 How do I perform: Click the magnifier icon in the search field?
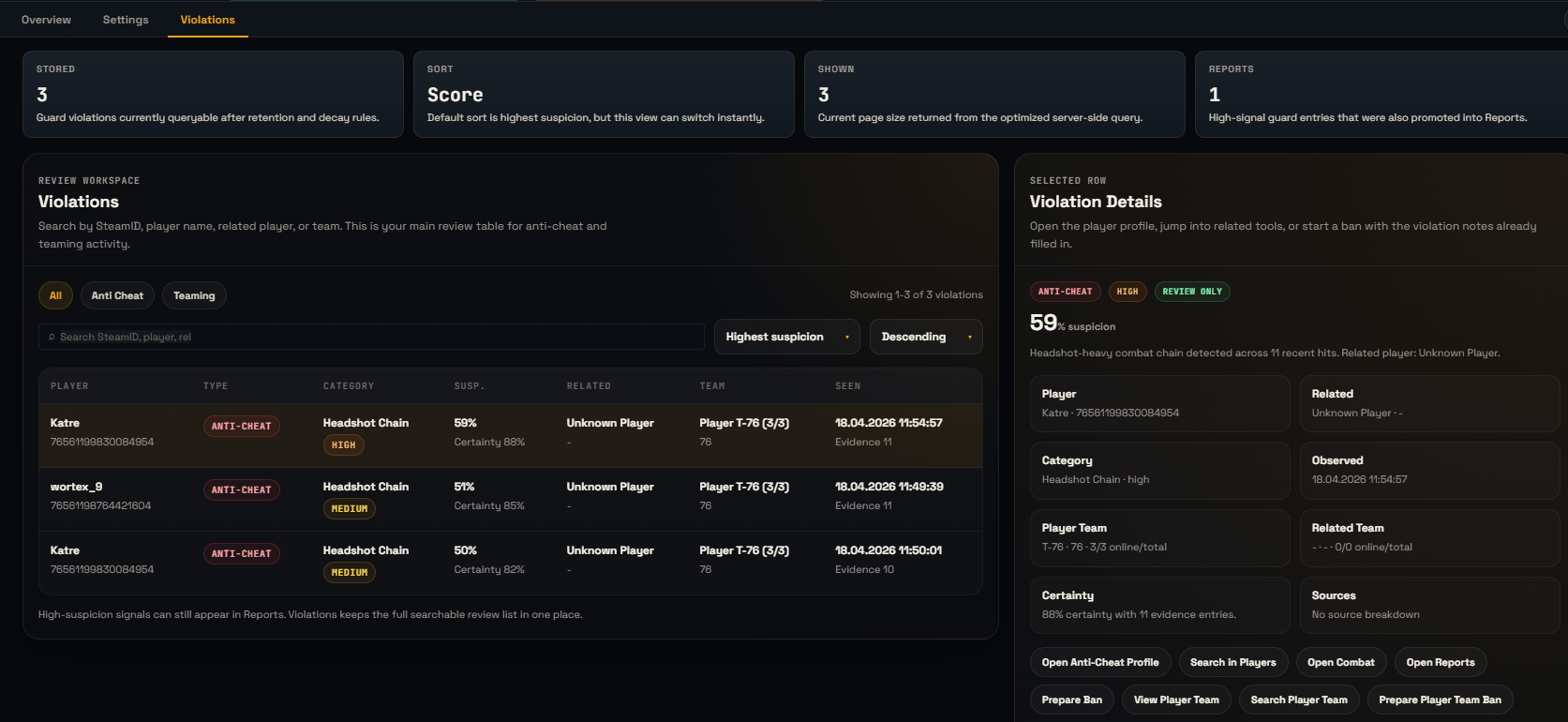[x=52, y=338]
